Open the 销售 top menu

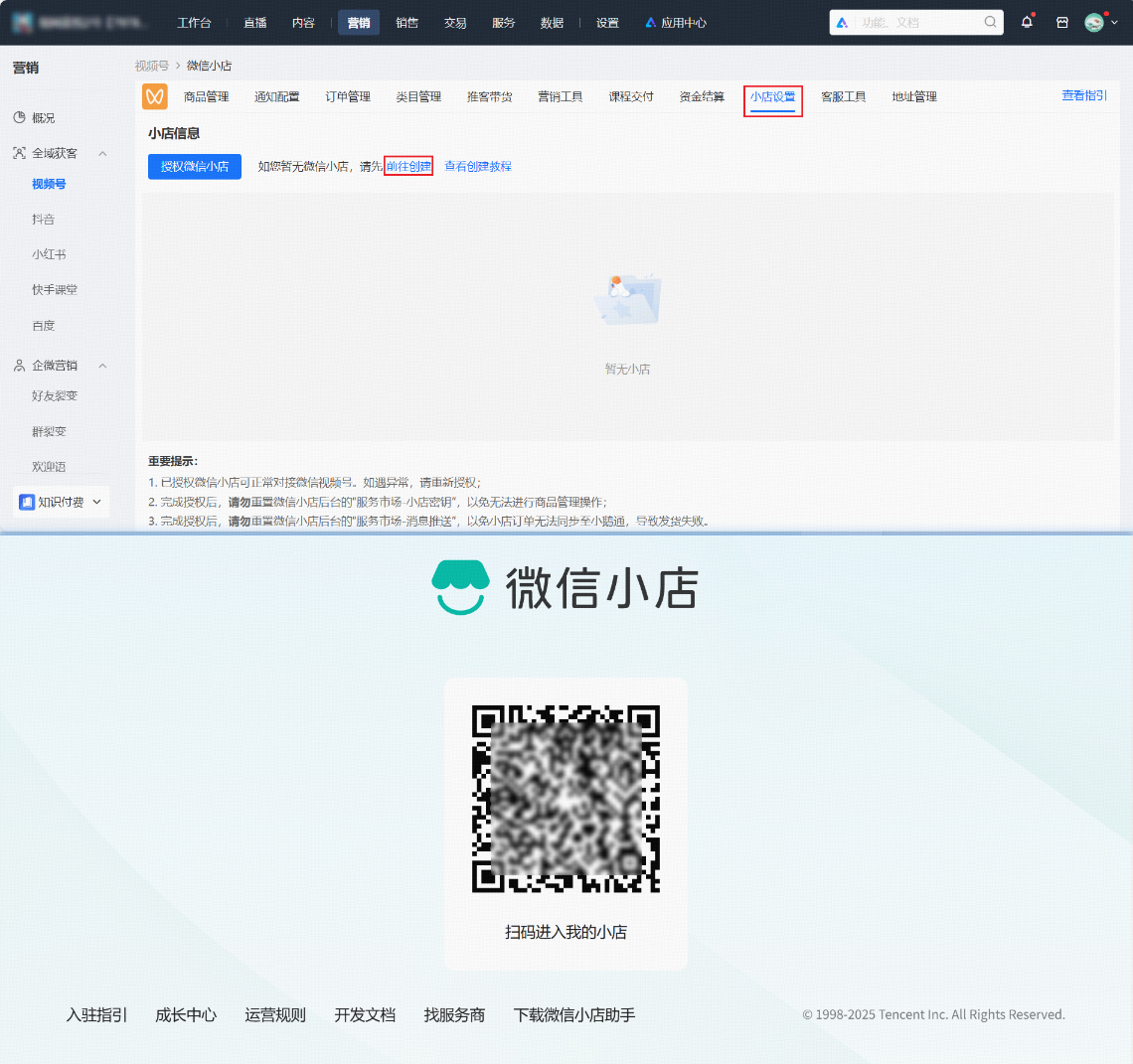(406, 23)
